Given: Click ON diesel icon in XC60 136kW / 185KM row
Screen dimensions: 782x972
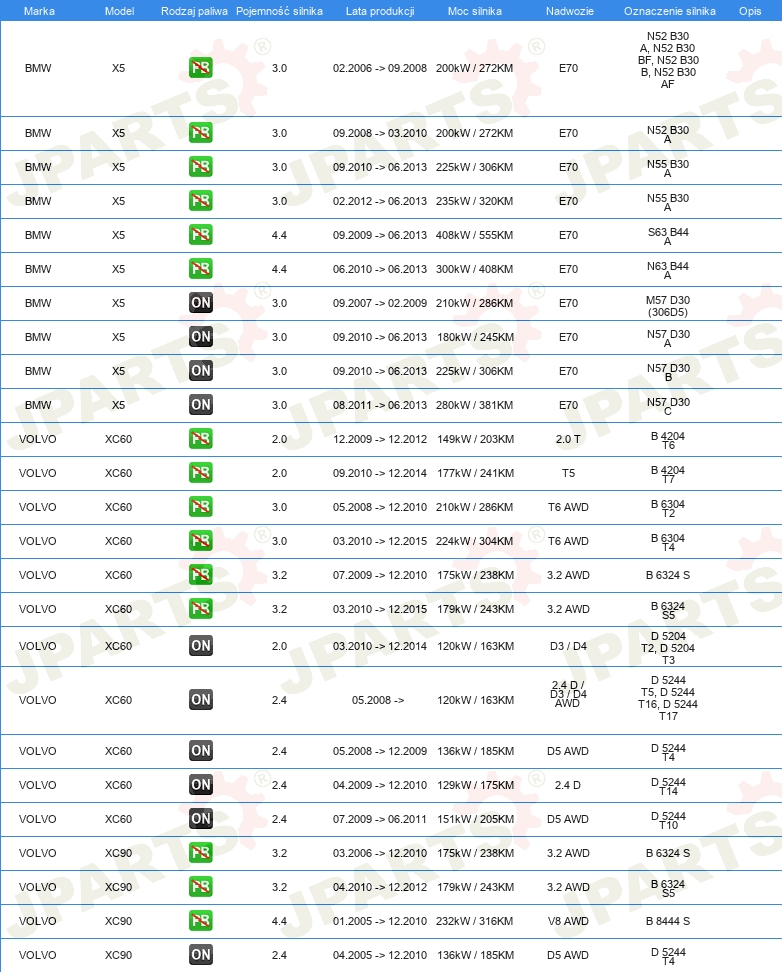Looking at the screenshot, I should click(200, 751).
